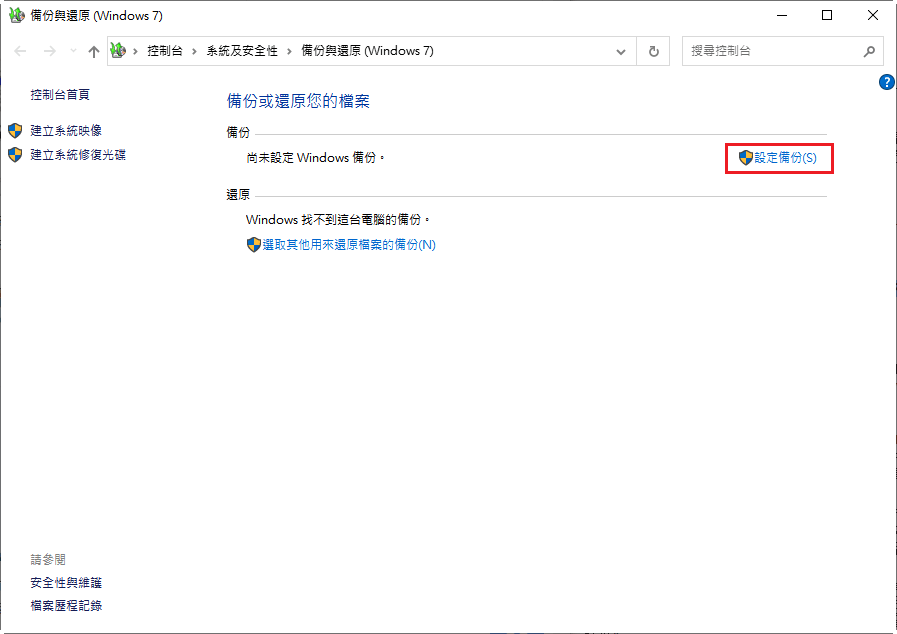Click text 尚未設定 Windows 備份。
897x634 pixels.
click(315, 158)
